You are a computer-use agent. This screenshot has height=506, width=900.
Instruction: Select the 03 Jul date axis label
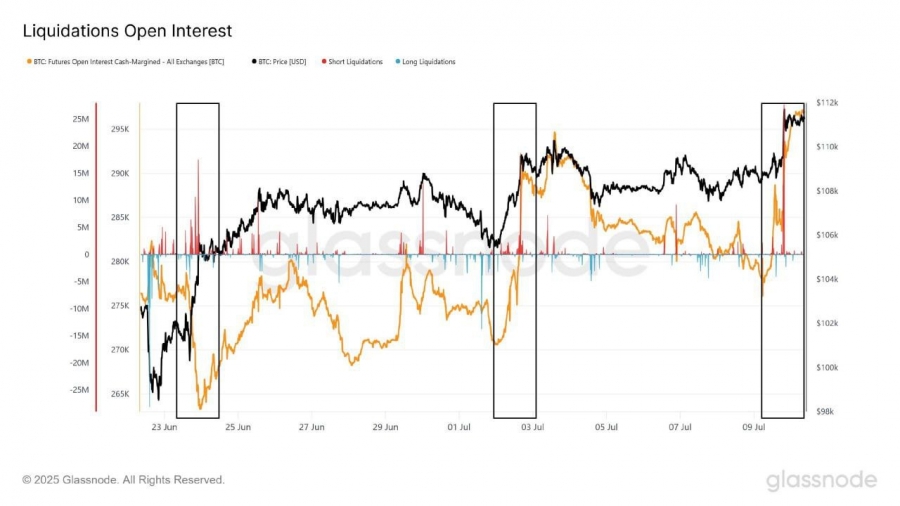point(533,427)
